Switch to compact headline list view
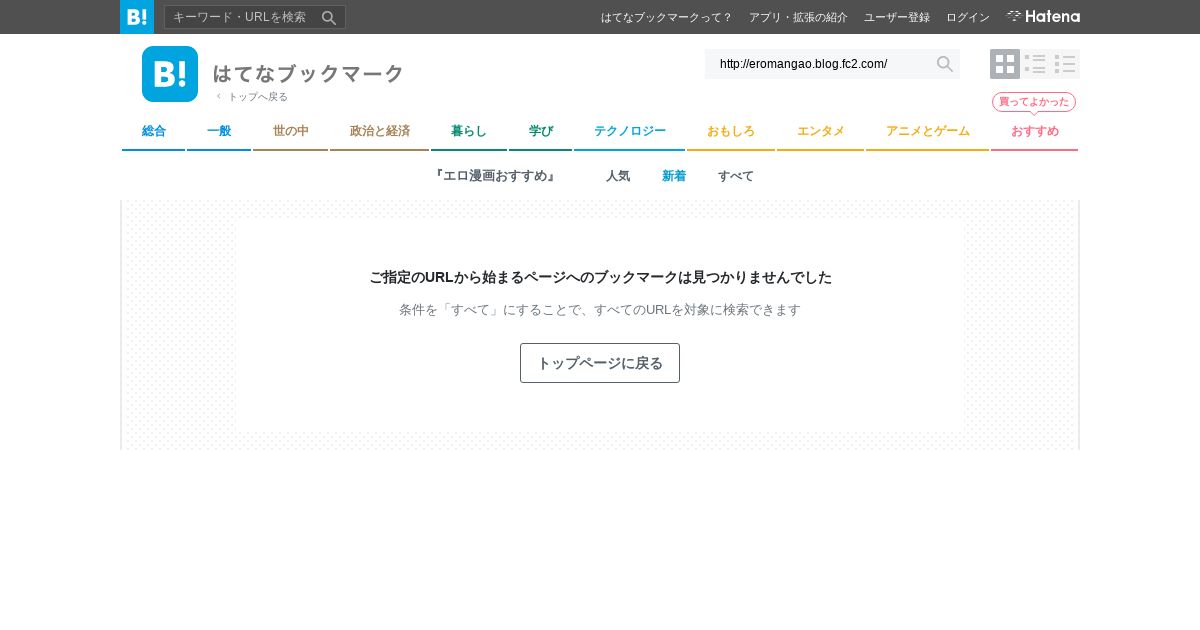The image size is (1200, 630). click(x=1065, y=64)
